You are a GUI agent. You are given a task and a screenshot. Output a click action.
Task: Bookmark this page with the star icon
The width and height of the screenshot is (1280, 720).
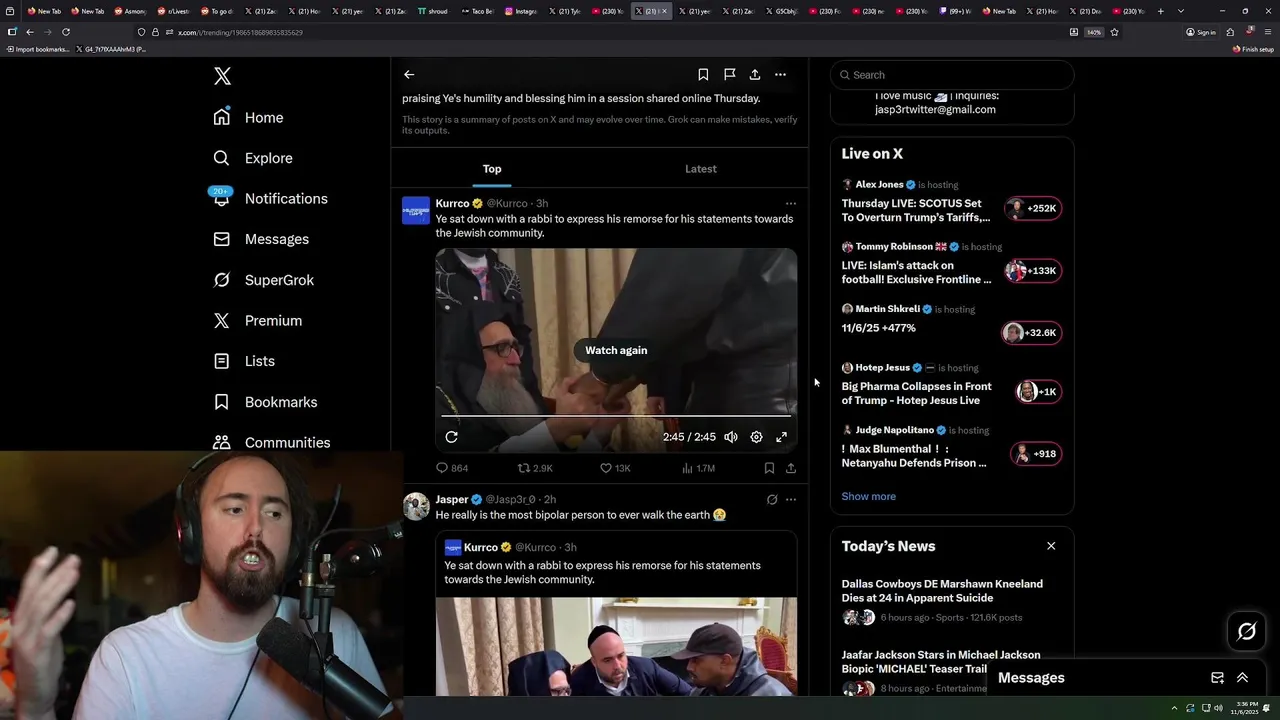(1114, 32)
